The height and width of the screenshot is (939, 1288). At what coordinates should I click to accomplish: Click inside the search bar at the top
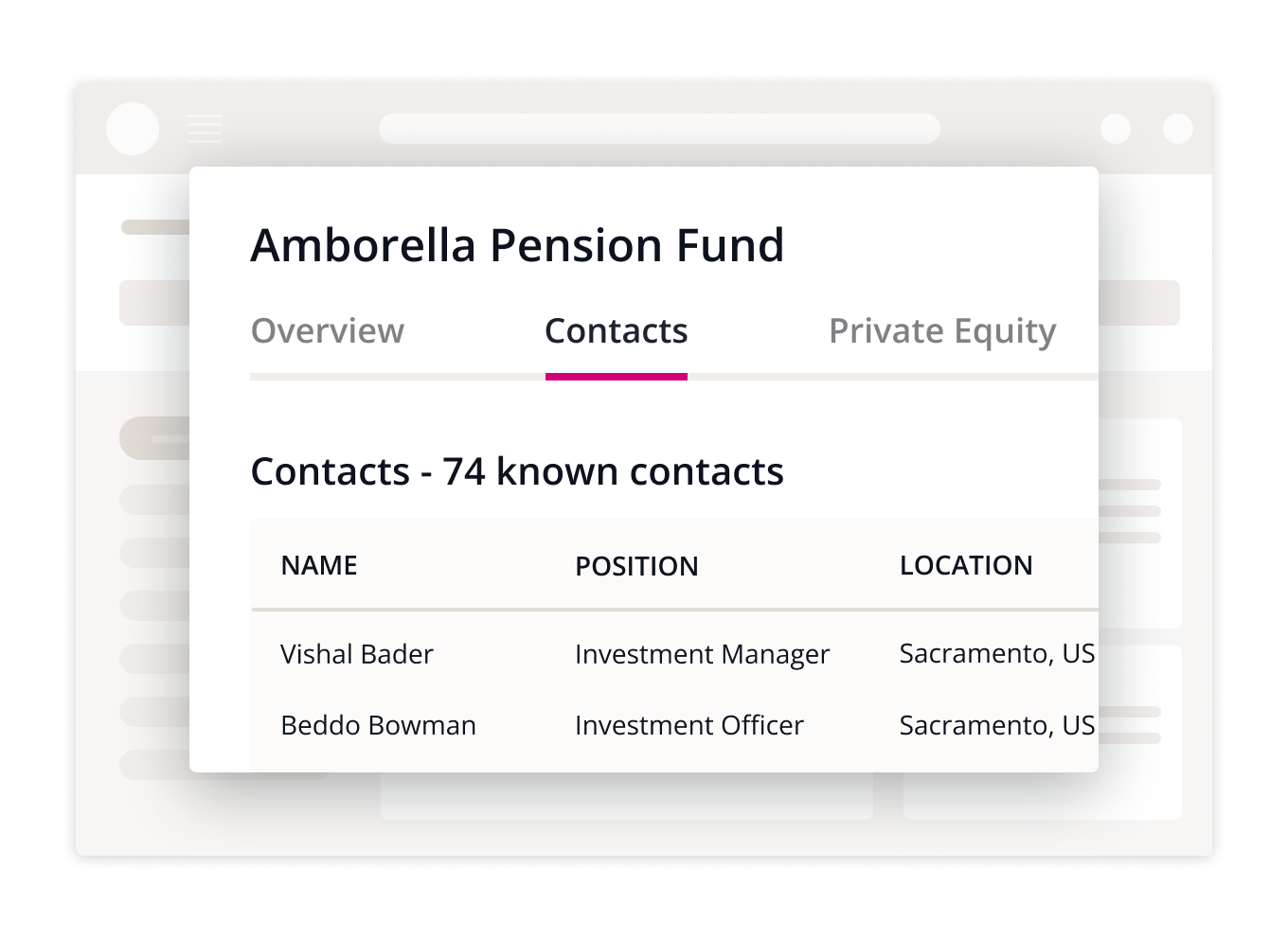(658, 128)
